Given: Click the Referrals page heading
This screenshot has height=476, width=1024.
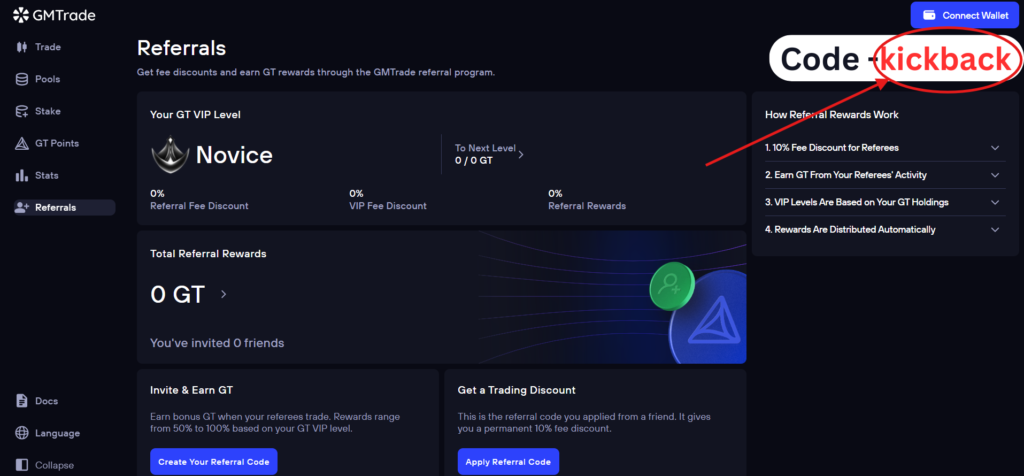Looking at the screenshot, I should pyautogui.click(x=182, y=48).
